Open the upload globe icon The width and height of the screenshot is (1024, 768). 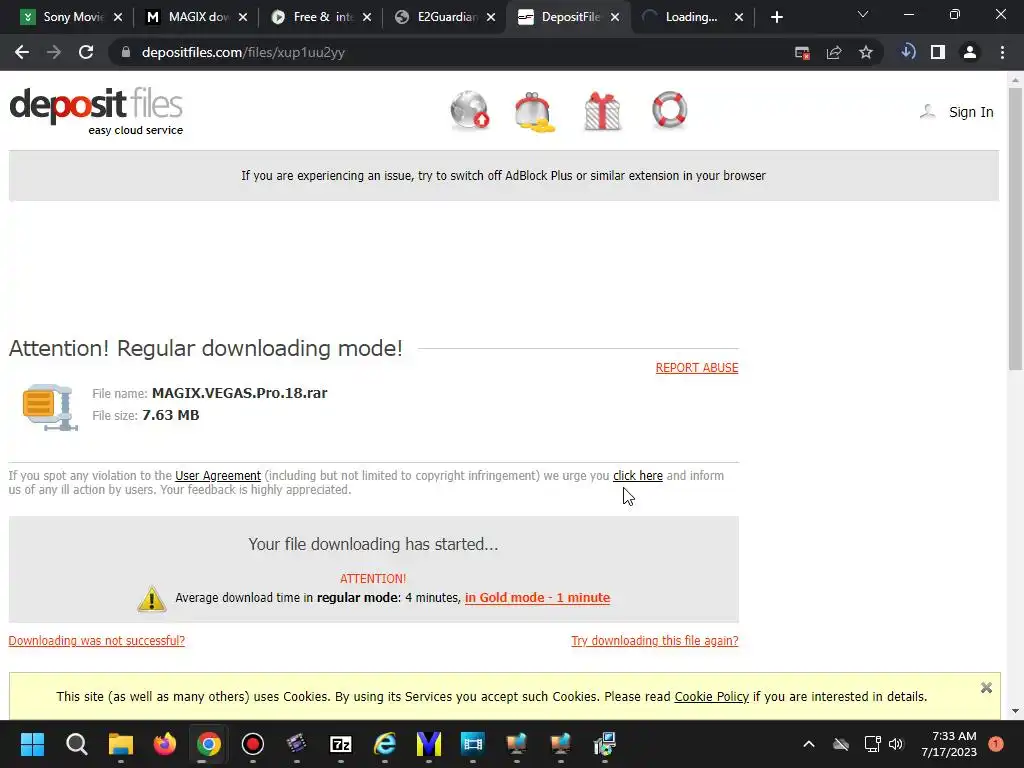(470, 110)
